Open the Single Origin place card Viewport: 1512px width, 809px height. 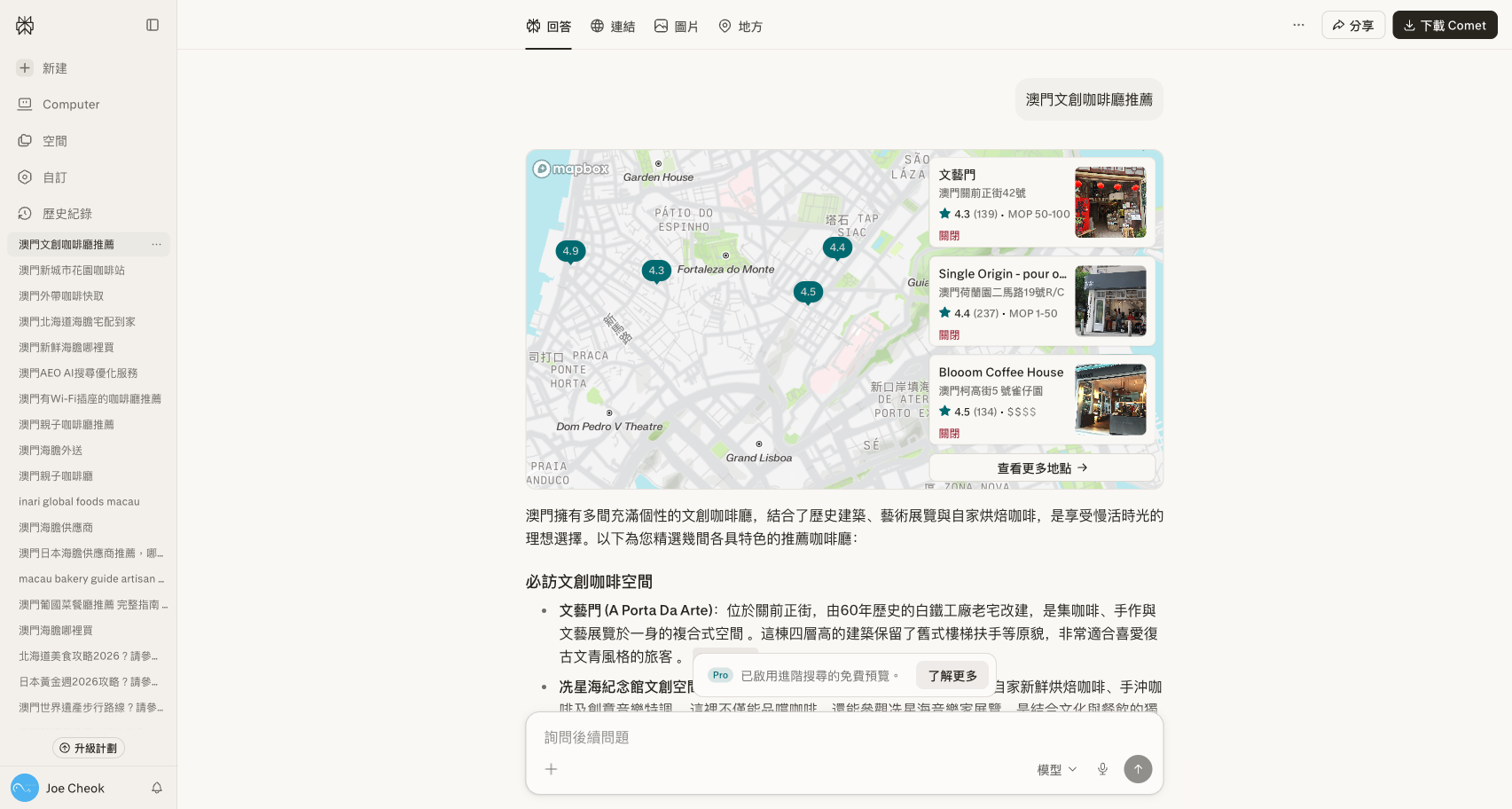pos(1042,302)
